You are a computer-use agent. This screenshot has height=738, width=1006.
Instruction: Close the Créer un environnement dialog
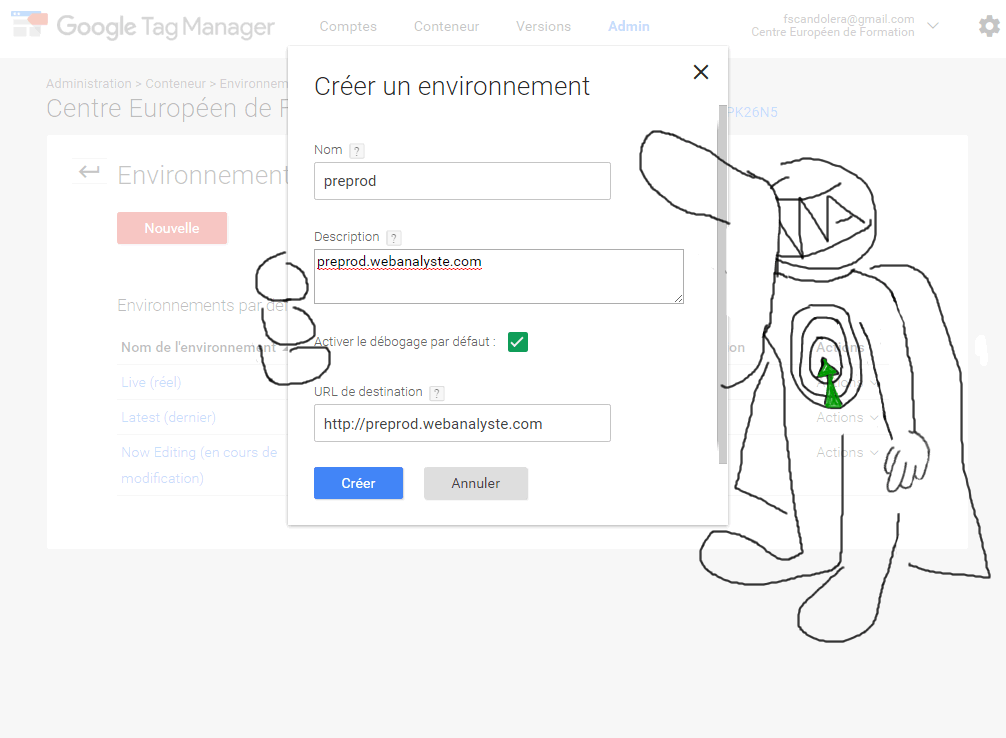700,72
